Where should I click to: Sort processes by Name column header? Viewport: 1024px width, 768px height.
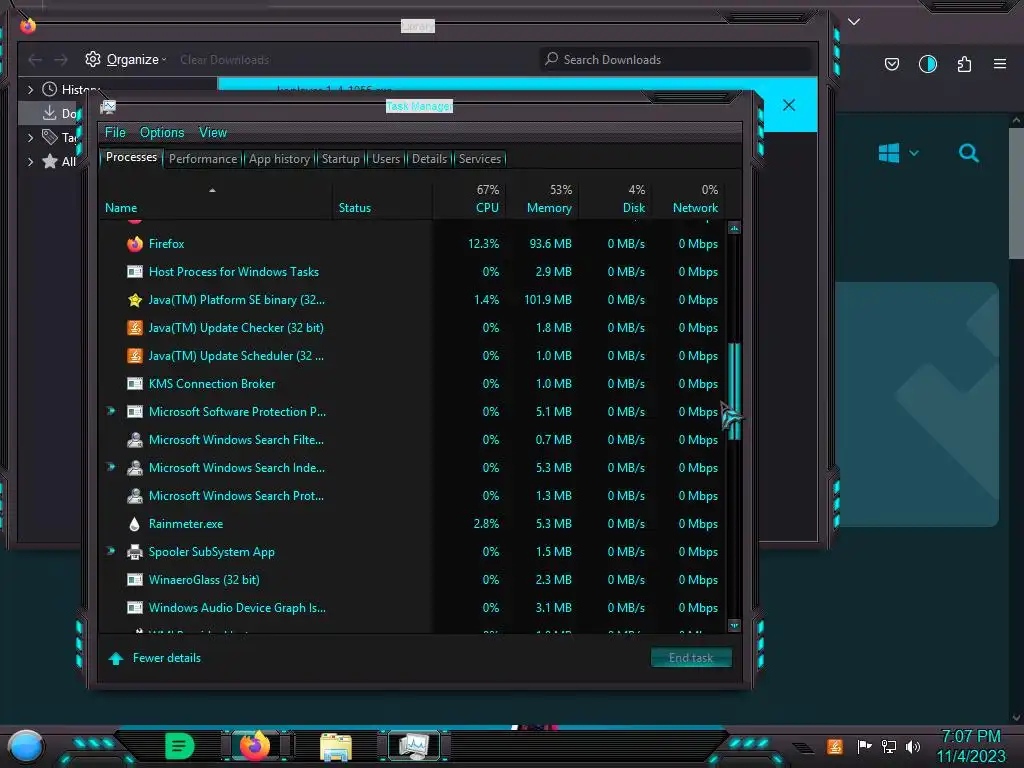coord(216,199)
